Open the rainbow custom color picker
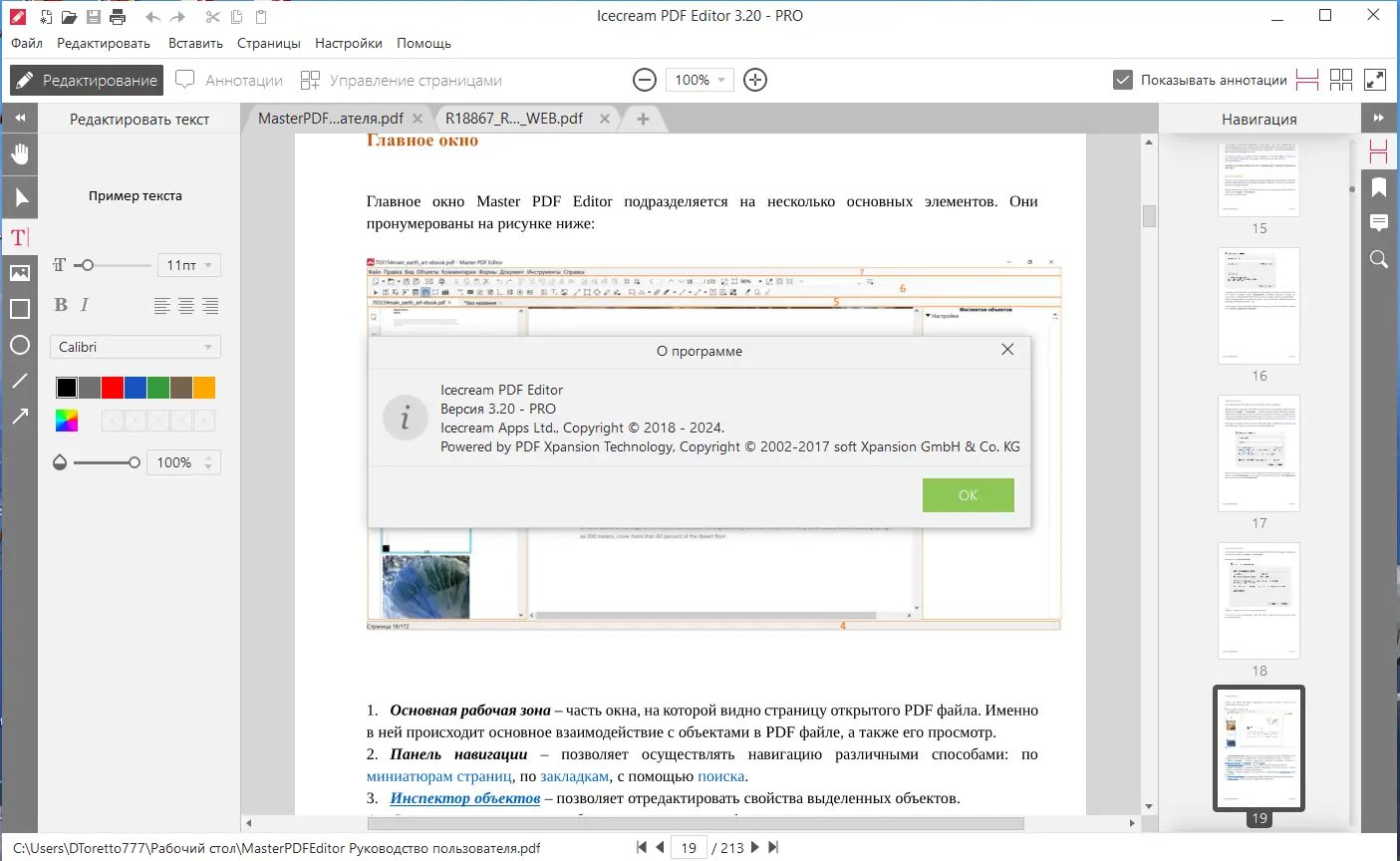Viewport: 1400px width, 861px height. pyautogui.click(x=67, y=421)
